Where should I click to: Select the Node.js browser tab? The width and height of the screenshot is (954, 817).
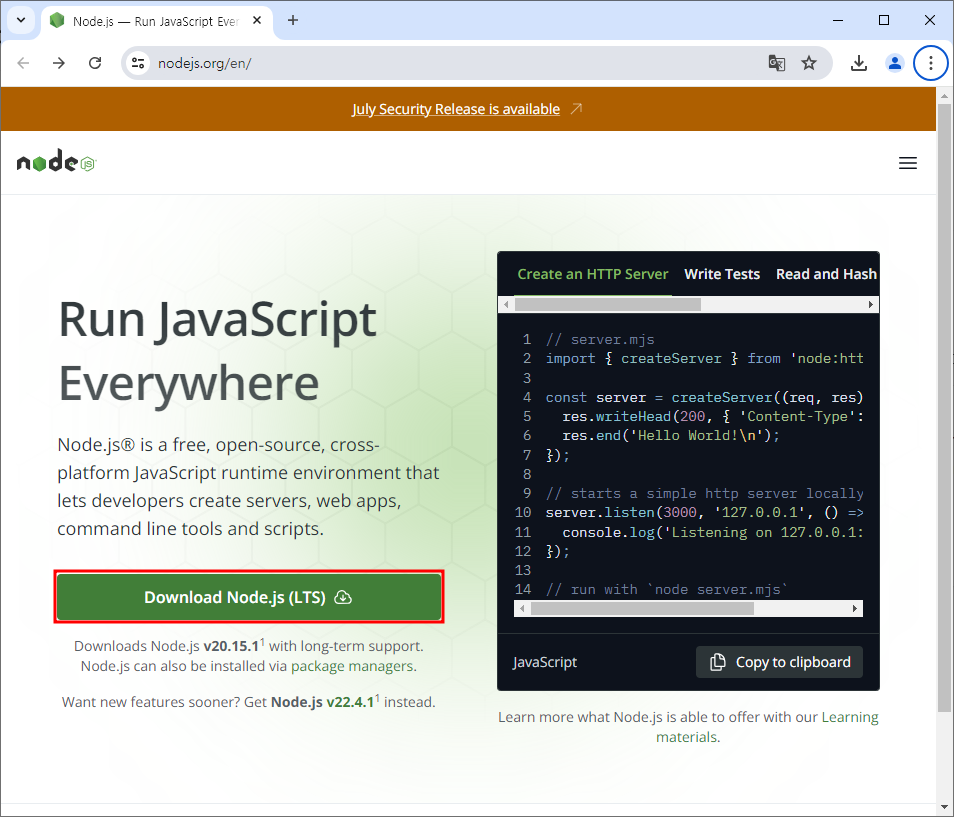156,21
